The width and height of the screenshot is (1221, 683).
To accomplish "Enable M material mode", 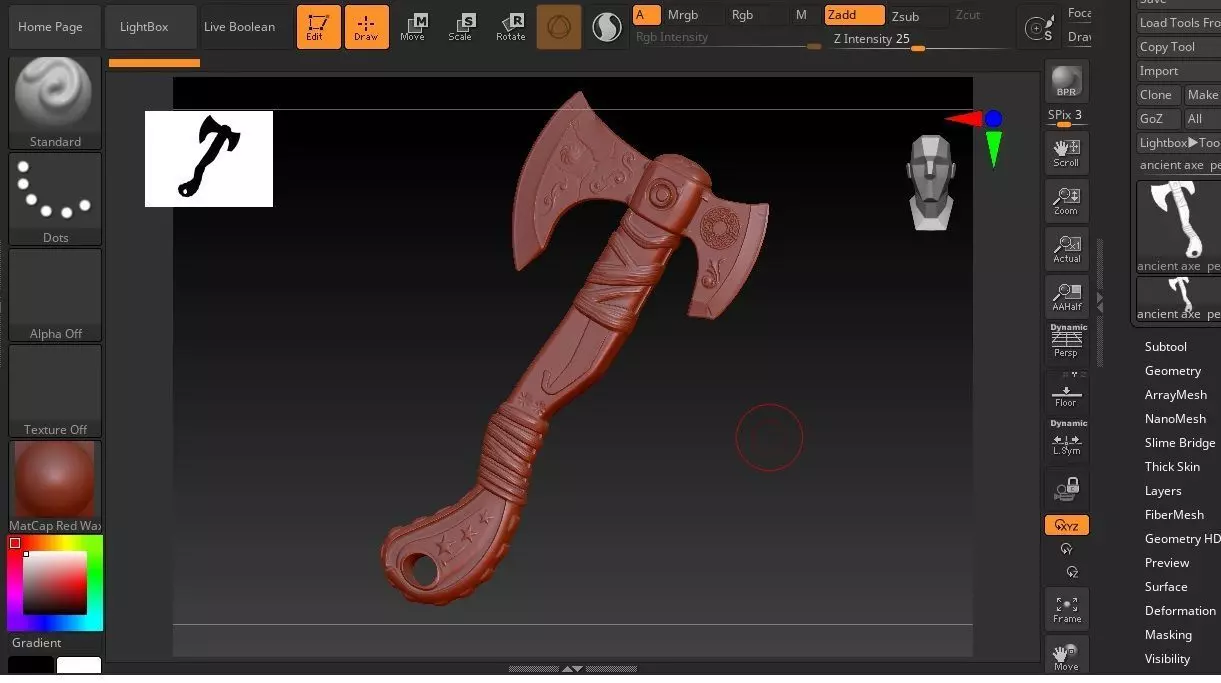I will click(x=801, y=15).
